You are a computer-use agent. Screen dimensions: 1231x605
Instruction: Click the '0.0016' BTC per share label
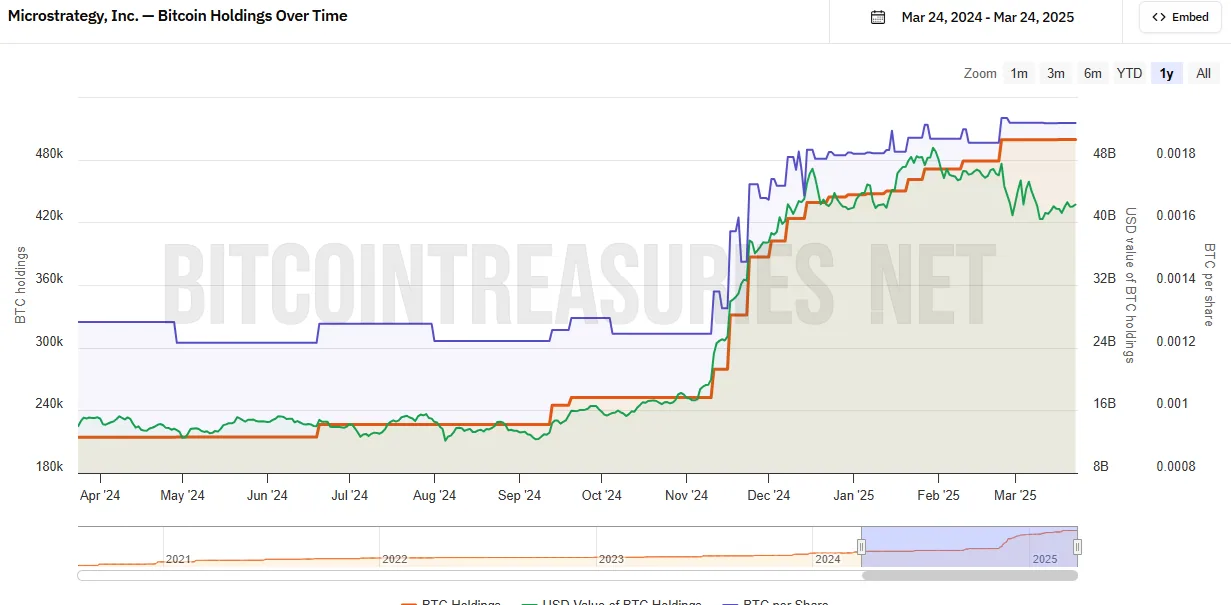[x=1175, y=216]
